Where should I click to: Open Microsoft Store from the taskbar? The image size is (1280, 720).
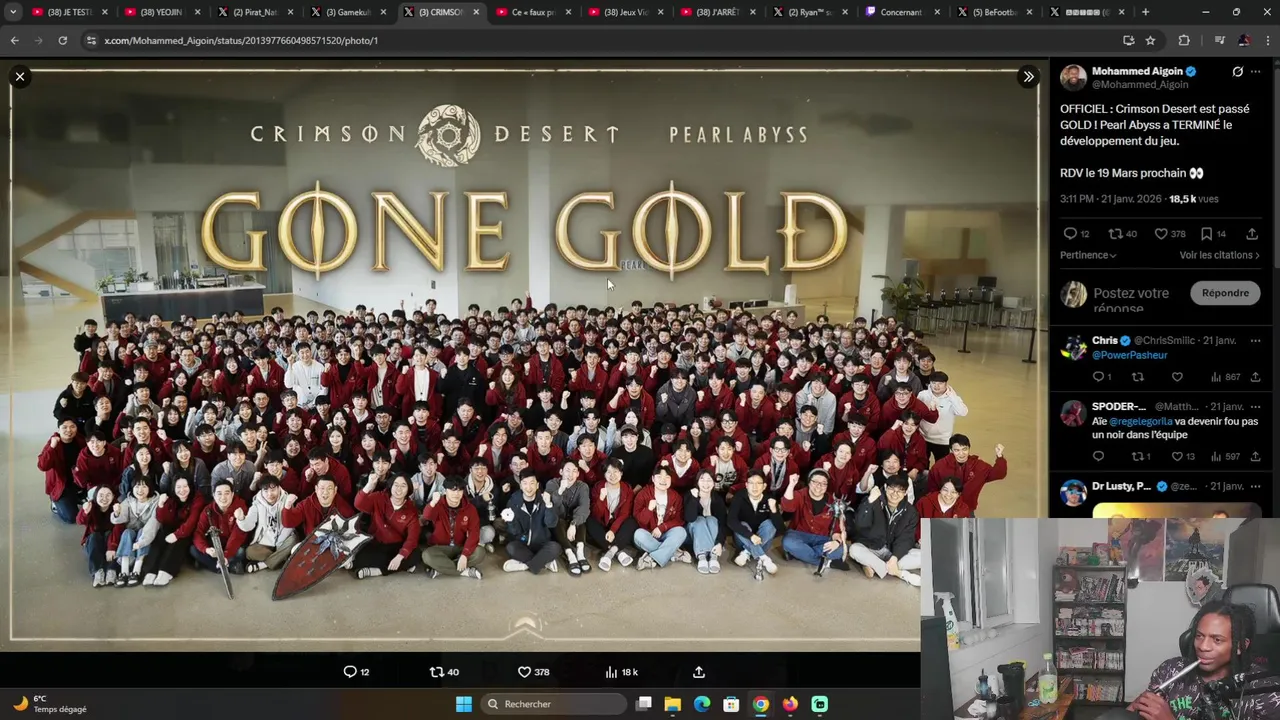pyautogui.click(x=731, y=704)
